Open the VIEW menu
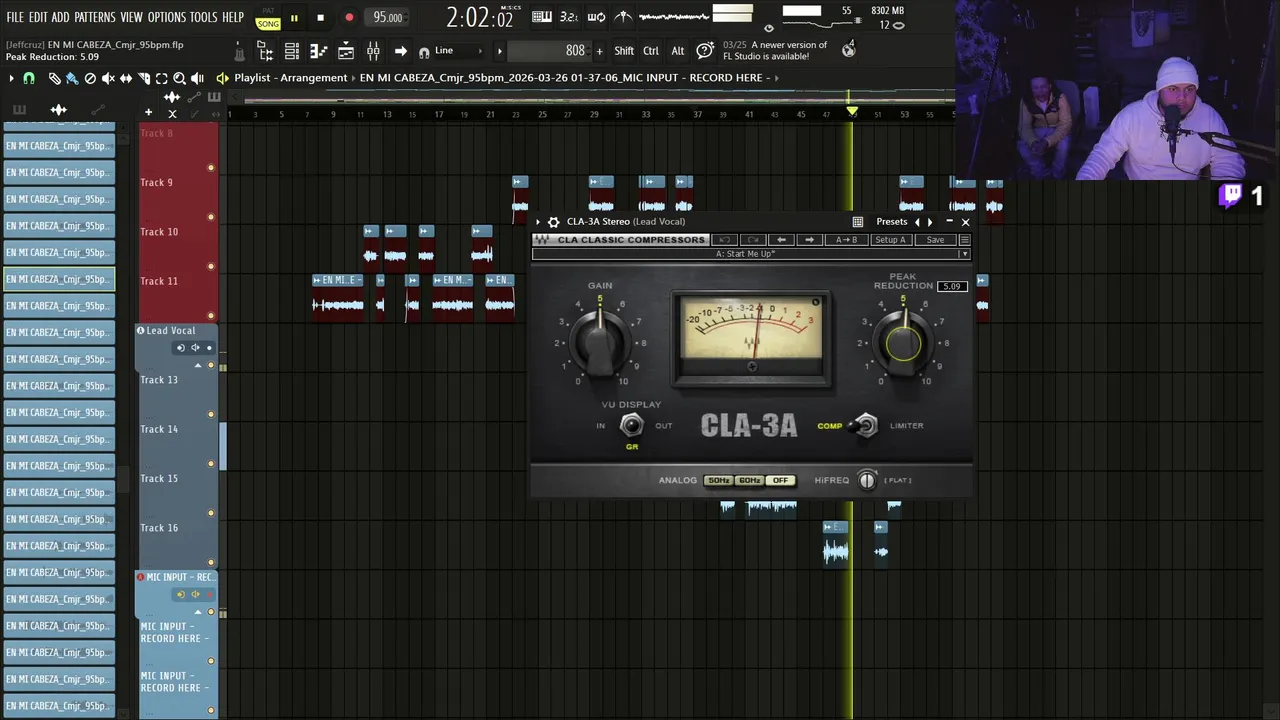The image size is (1280, 720). point(132,18)
